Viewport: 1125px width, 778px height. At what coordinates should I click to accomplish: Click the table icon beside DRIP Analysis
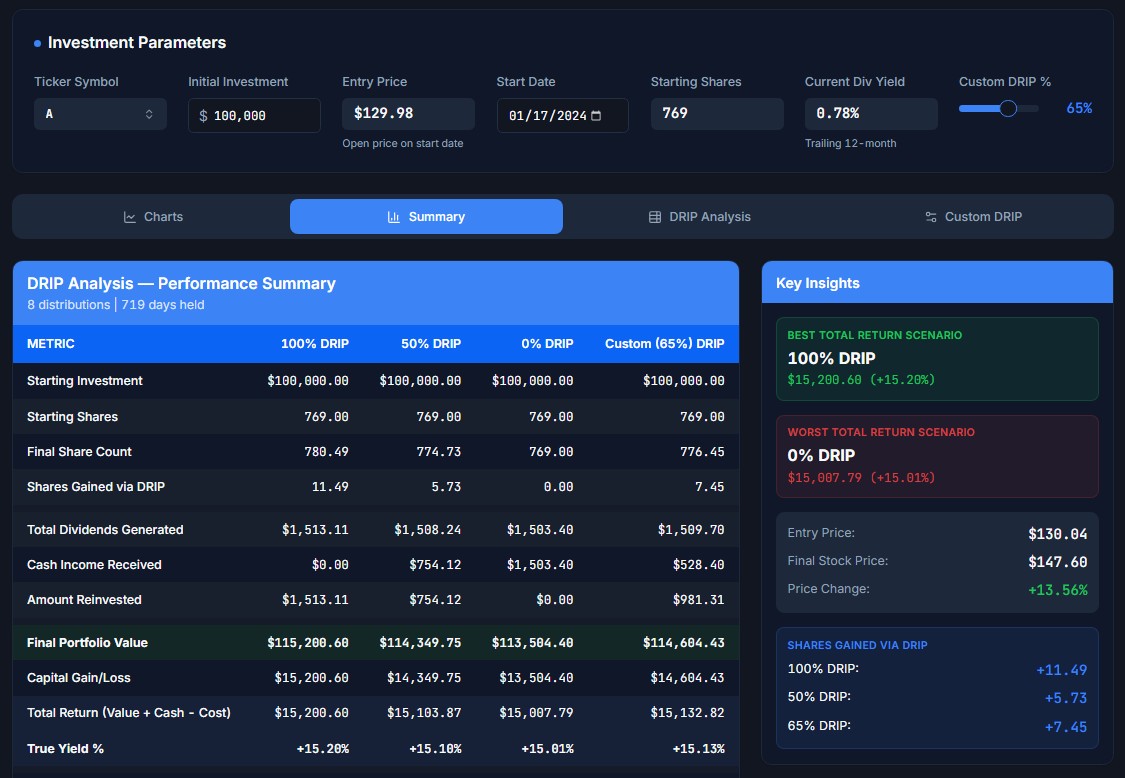tap(655, 217)
